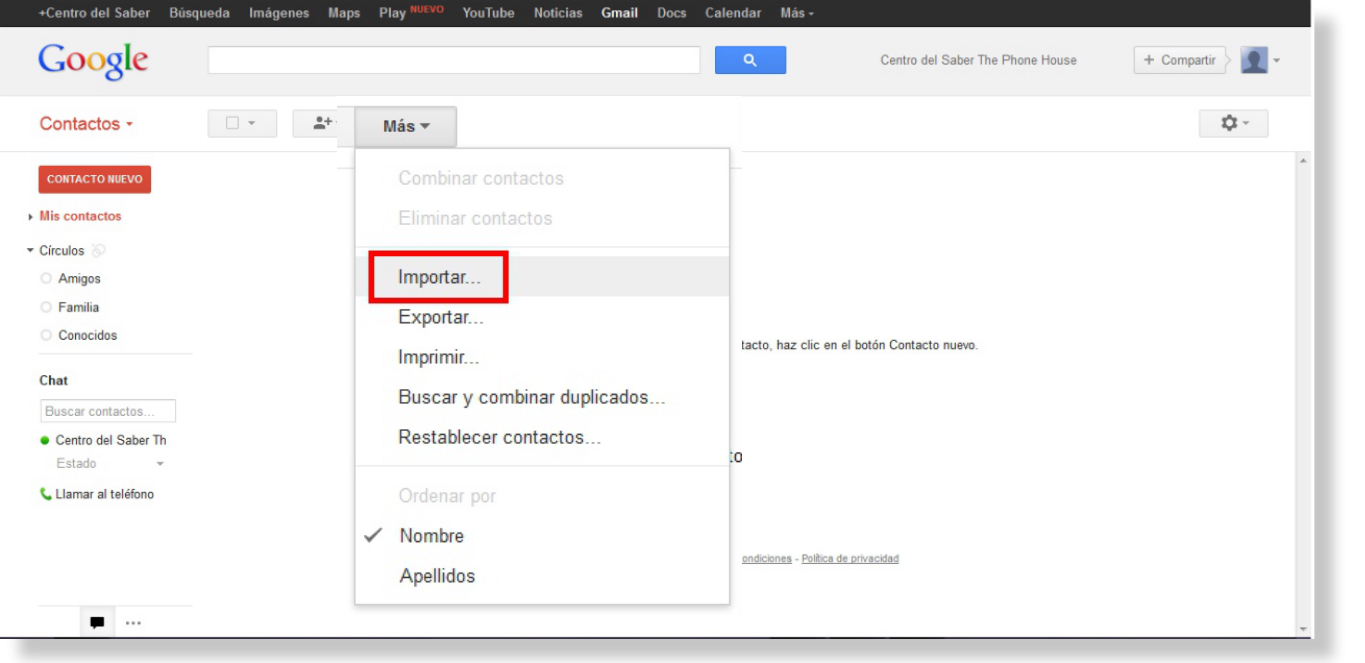Click the chat bubble icon at bottom
1365x663 pixels.
[x=97, y=623]
